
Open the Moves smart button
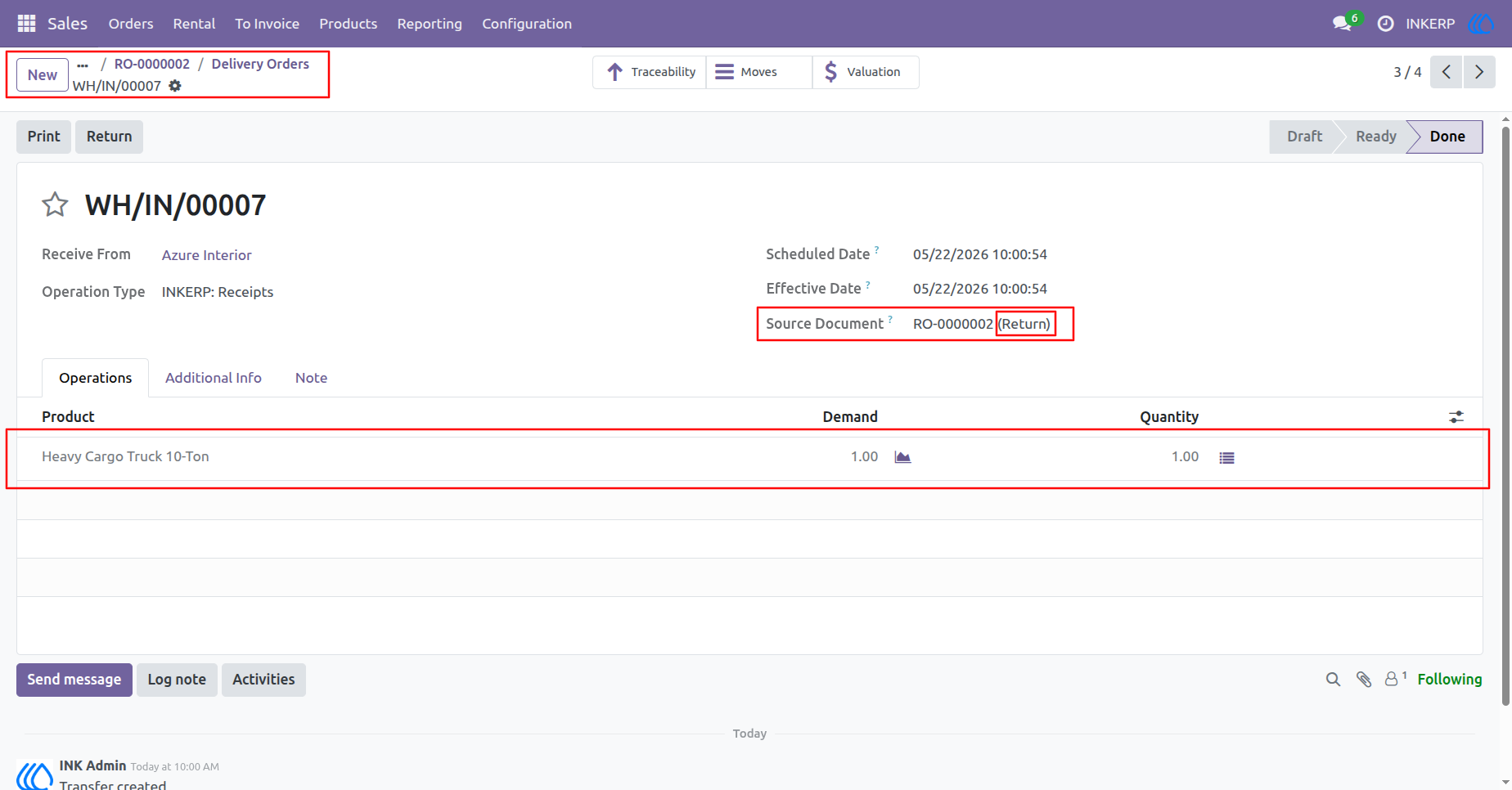coord(759,72)
